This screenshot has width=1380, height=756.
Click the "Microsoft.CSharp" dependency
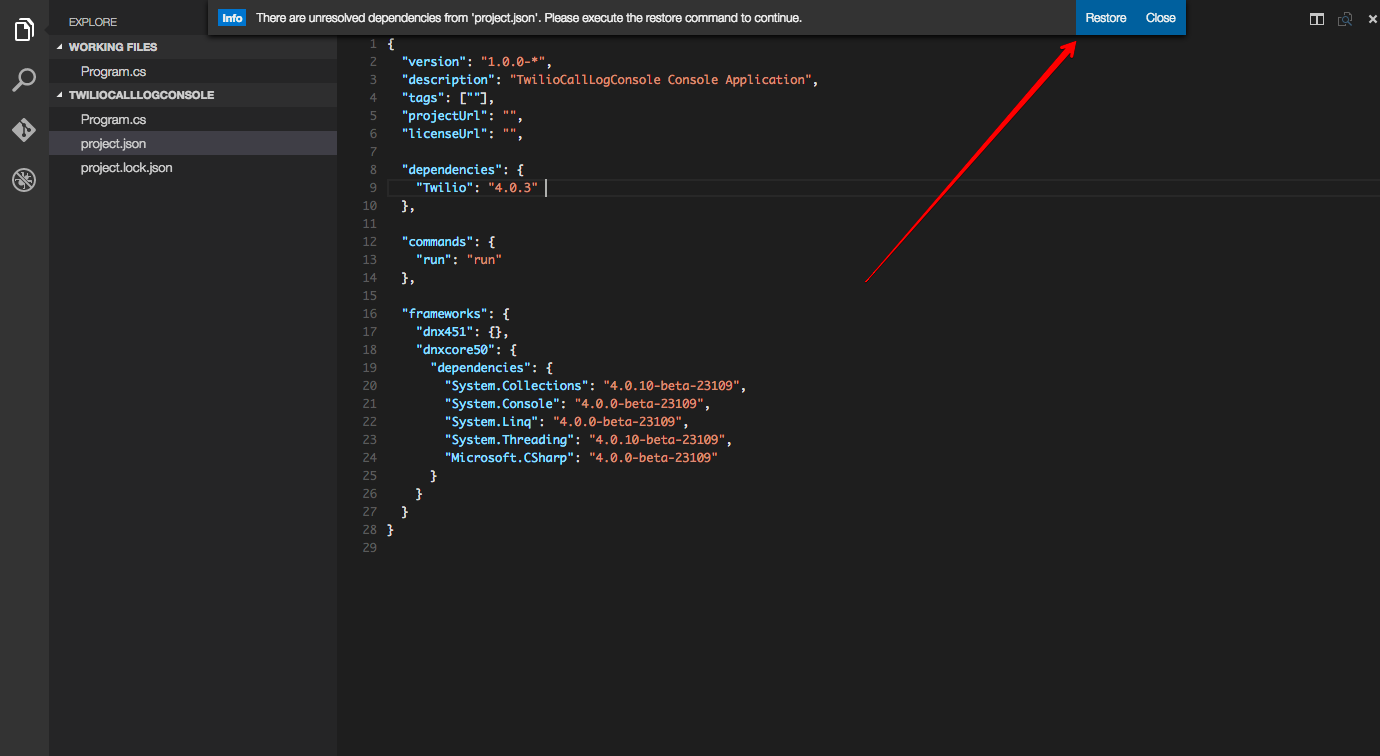click(x=510, y=457)
